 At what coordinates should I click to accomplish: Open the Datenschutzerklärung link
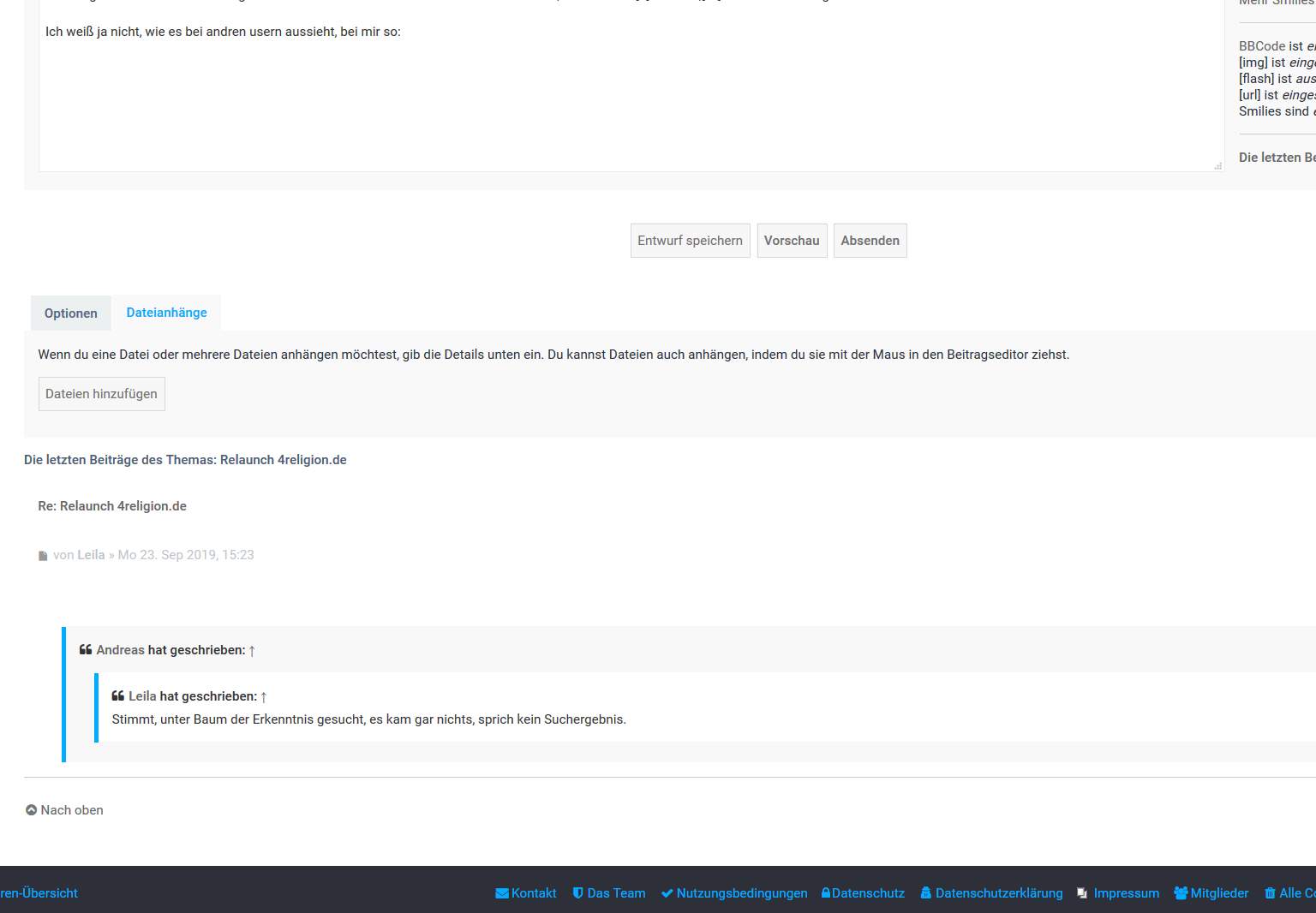(x=999, y=893)
